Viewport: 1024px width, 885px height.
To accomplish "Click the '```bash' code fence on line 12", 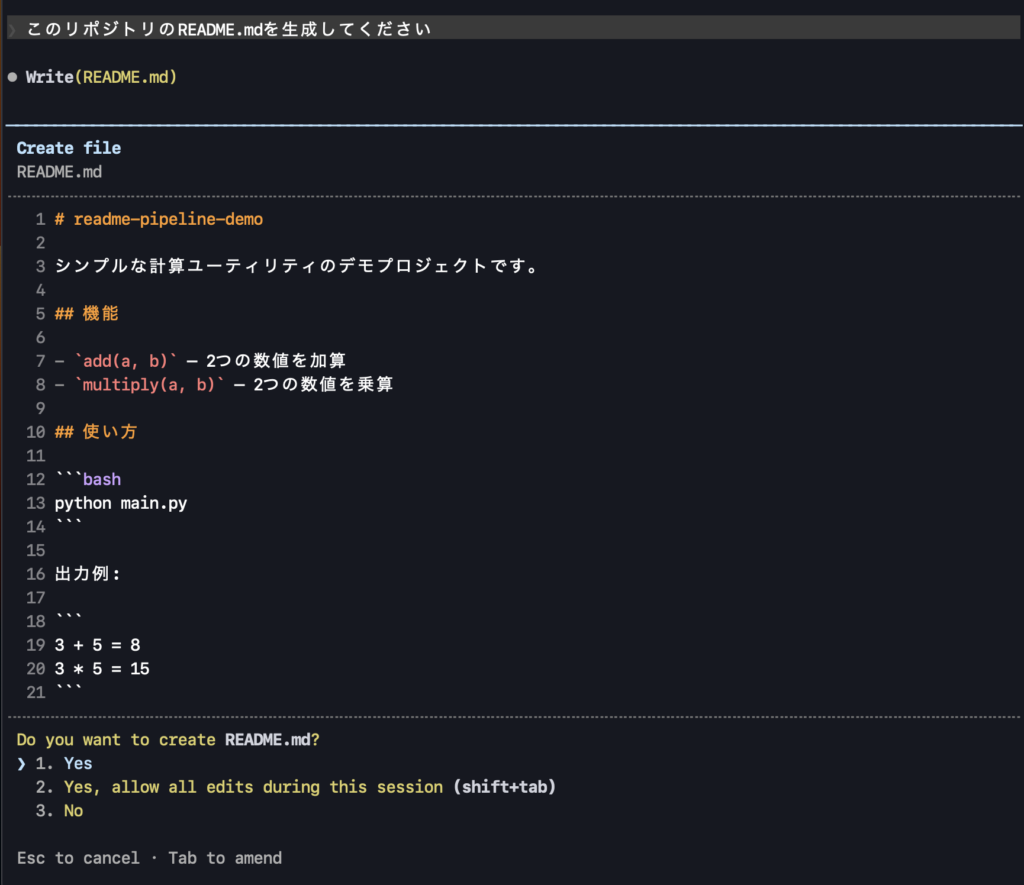I will click(x=88, y=479).
